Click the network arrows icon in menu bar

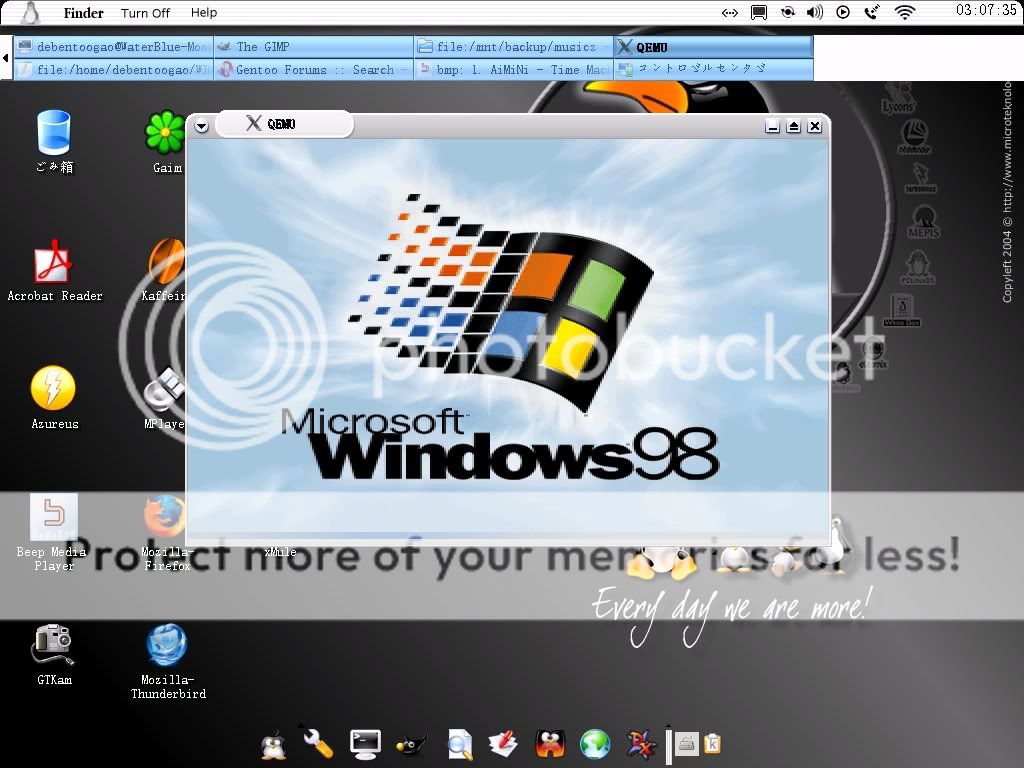coord(729,12)
